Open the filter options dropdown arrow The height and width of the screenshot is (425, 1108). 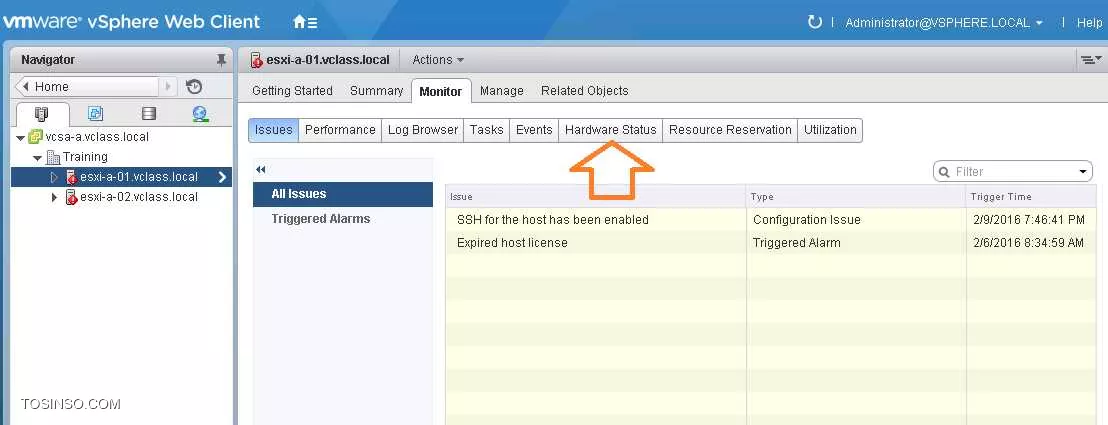click(x=1083, y=172)
